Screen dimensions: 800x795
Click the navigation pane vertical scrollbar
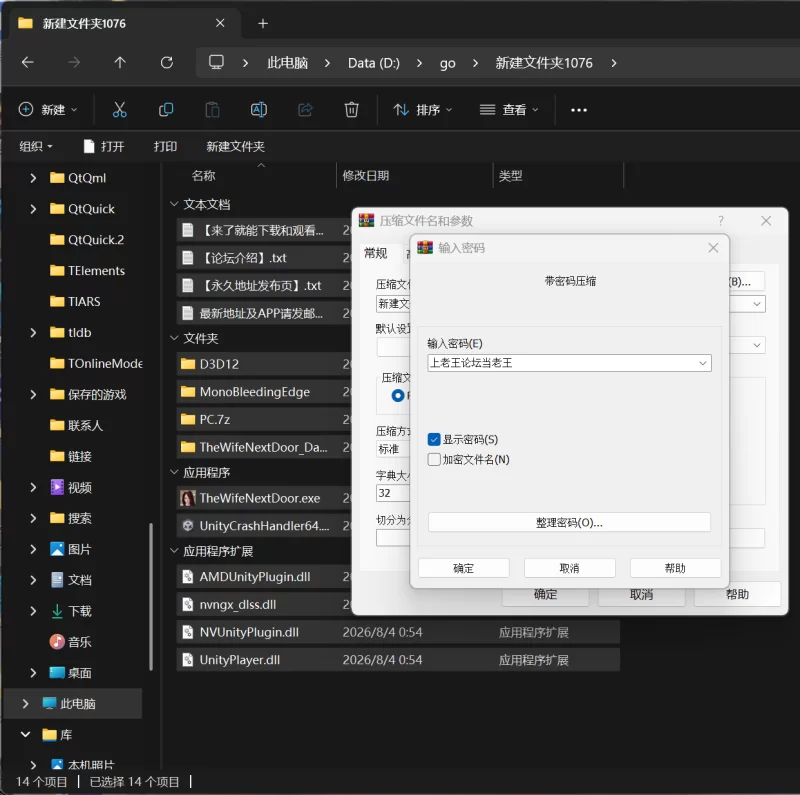pyautogui.click(x=151, y=597)
